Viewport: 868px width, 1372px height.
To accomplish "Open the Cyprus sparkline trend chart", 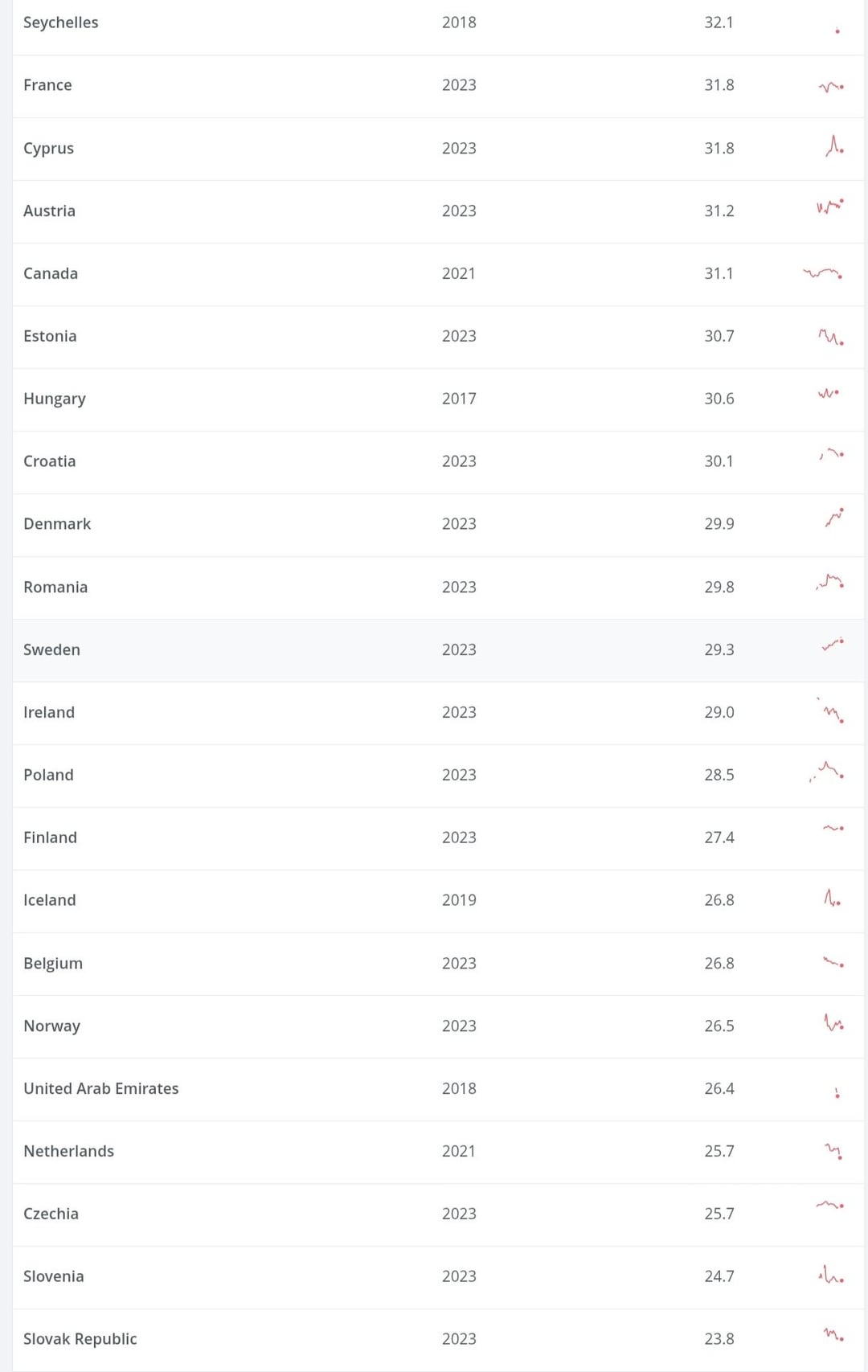I will point(834,146).
